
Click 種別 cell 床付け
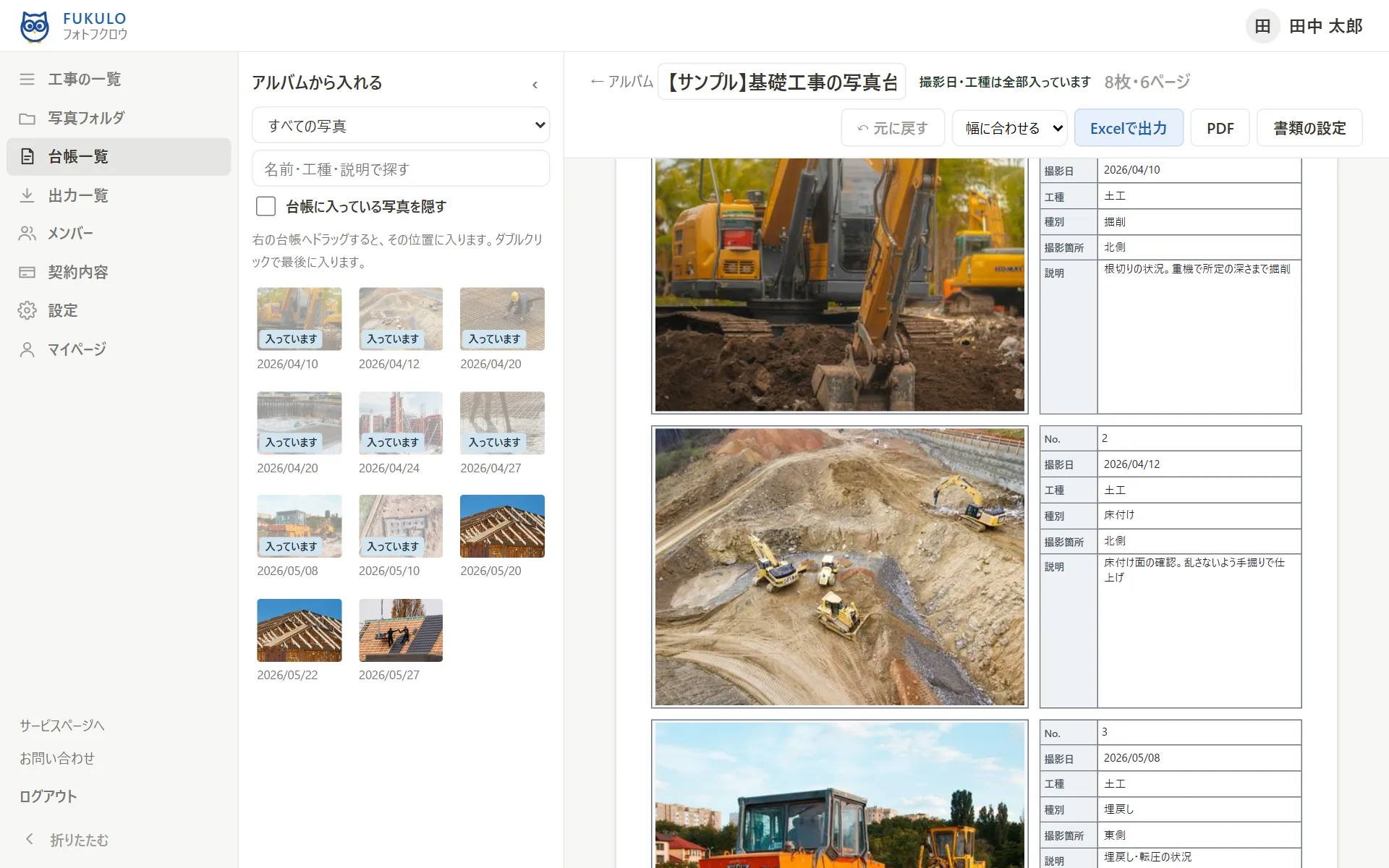coord(1199,515)
